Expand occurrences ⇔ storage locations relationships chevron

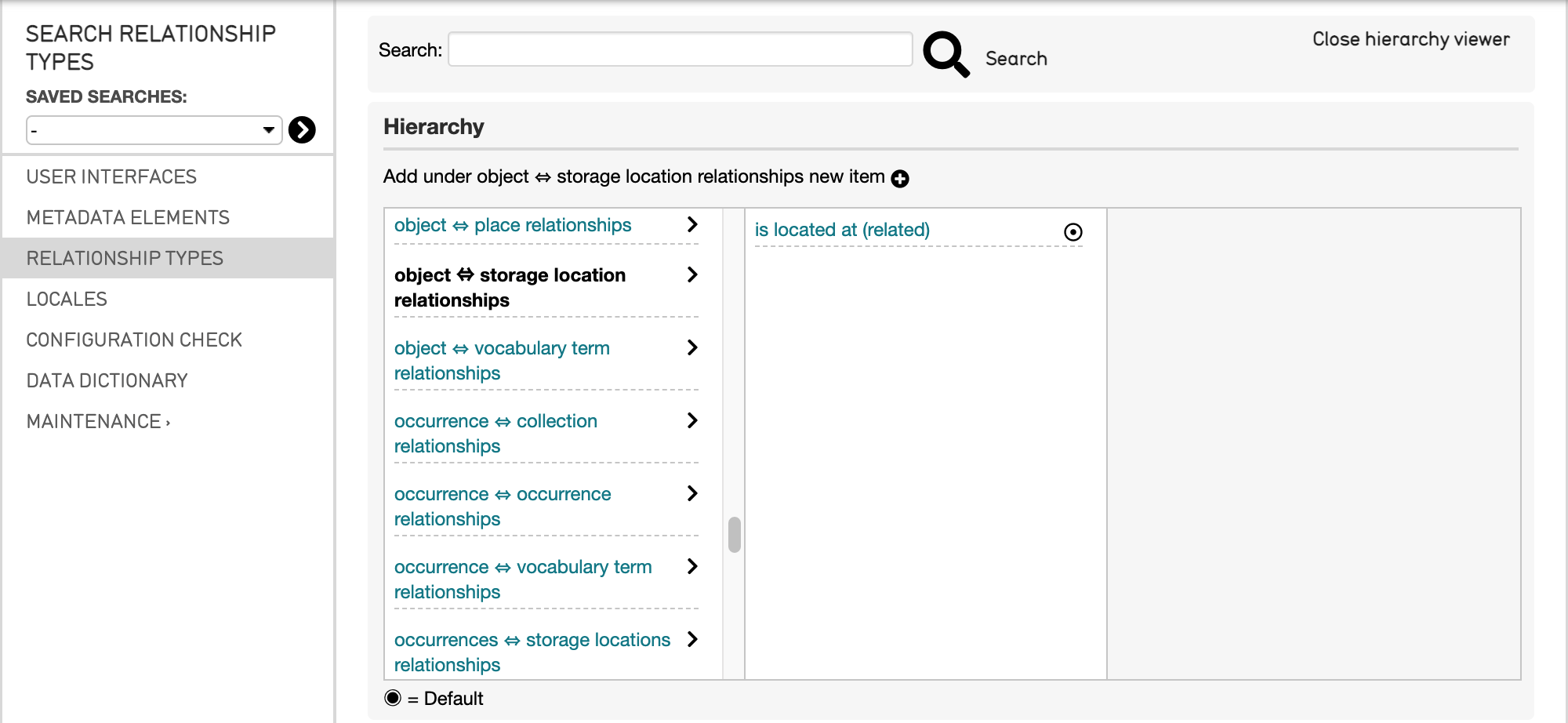click(x=691, y=640)
